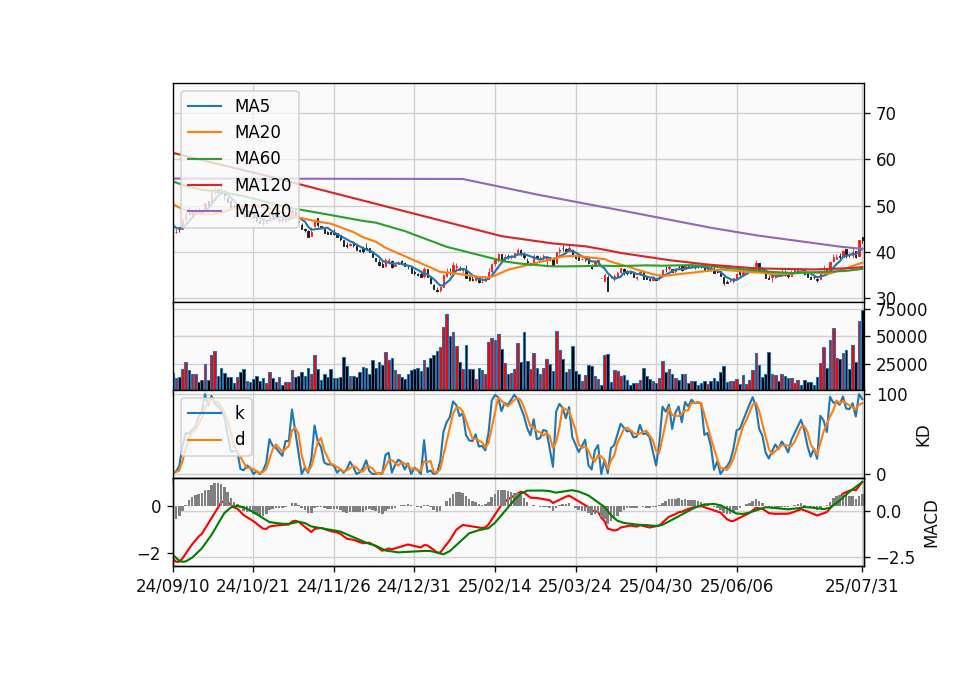Click the volume axis value 50000

pos(901,337)
